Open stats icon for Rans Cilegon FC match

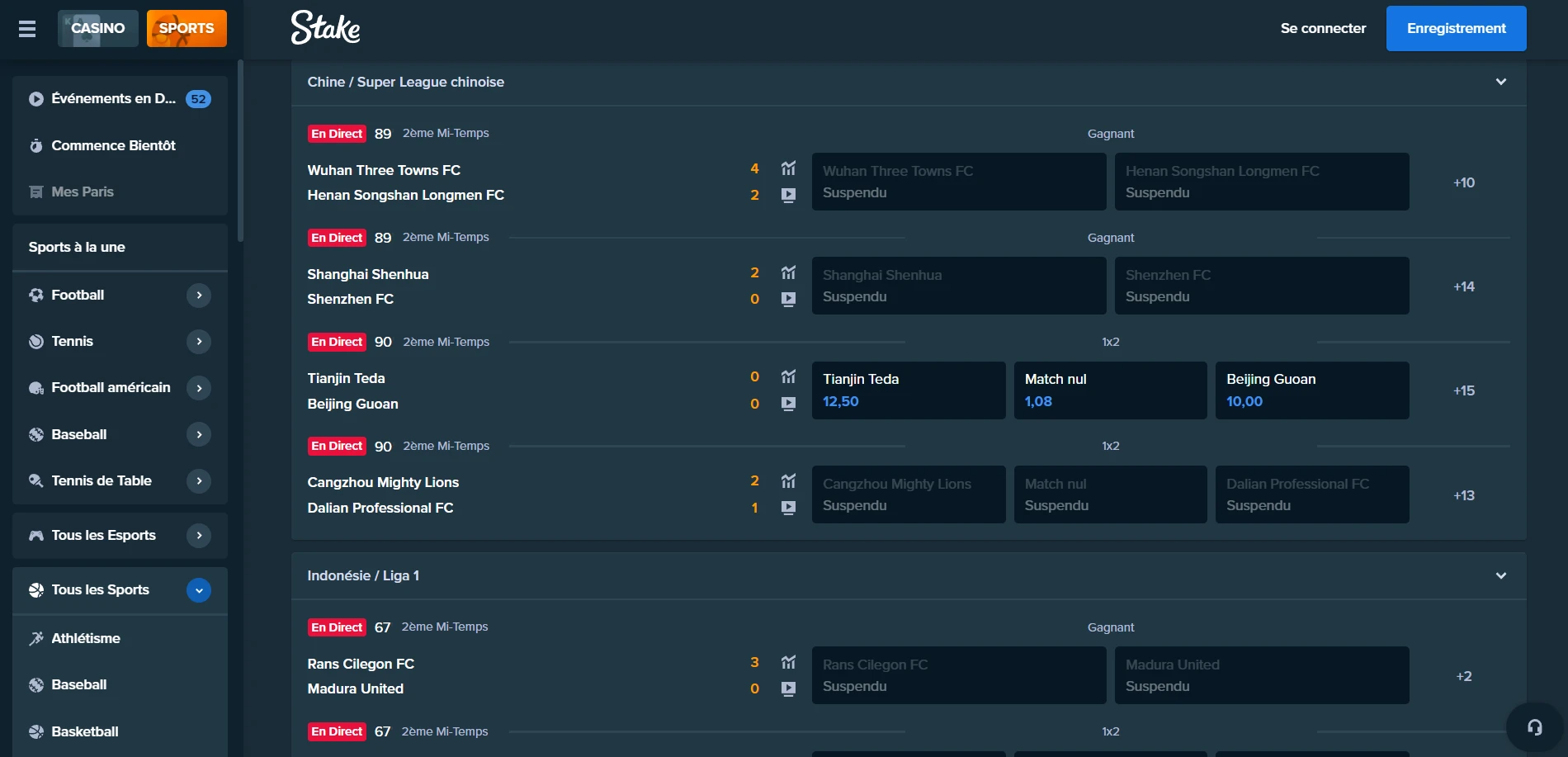[x=788, y=662]
